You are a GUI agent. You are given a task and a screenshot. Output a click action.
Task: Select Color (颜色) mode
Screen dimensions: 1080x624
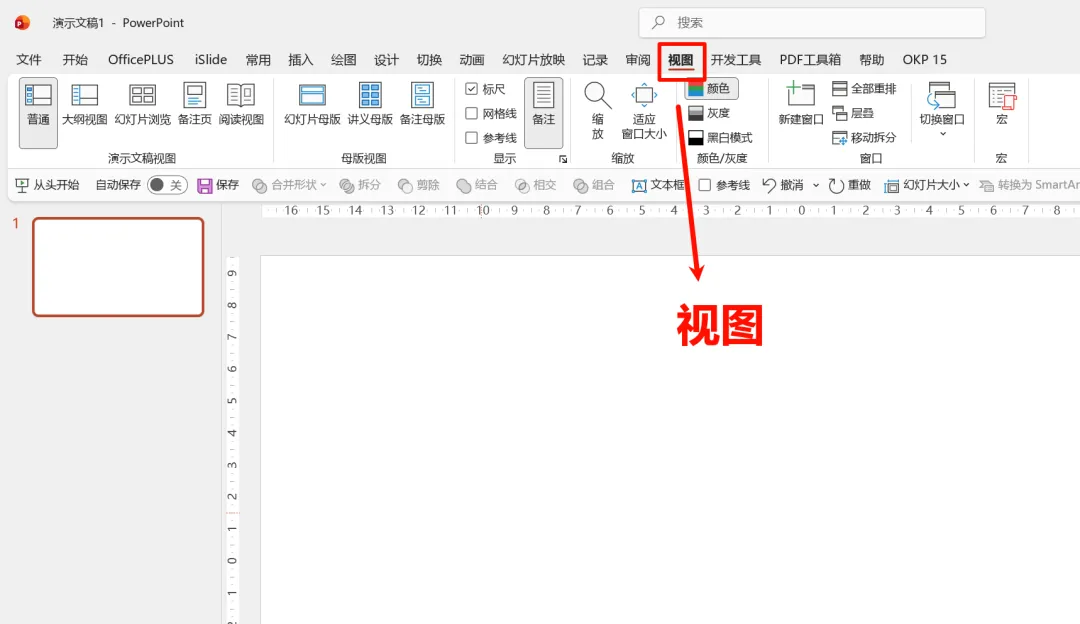[x=712, y=88]
